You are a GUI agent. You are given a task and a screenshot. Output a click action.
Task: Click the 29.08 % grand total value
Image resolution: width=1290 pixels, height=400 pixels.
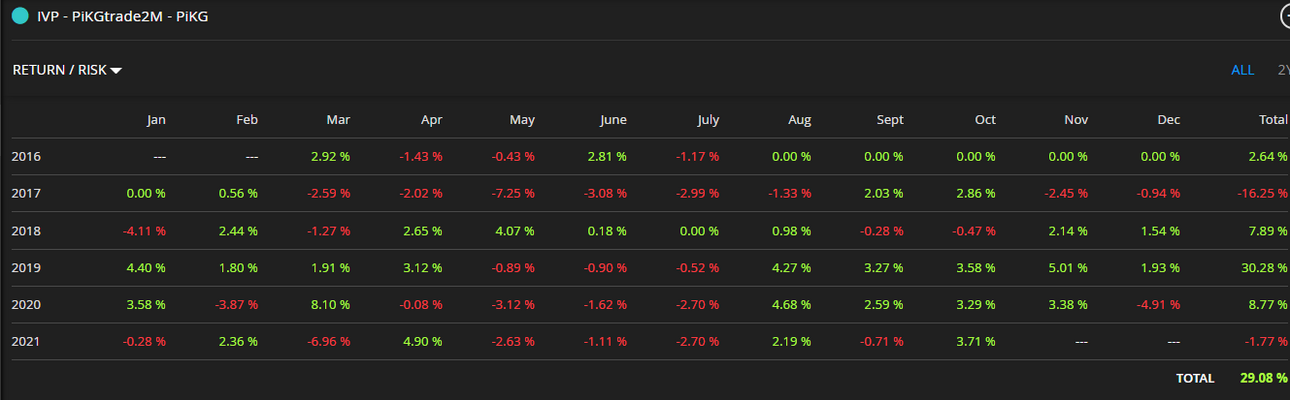[1261, 379]
